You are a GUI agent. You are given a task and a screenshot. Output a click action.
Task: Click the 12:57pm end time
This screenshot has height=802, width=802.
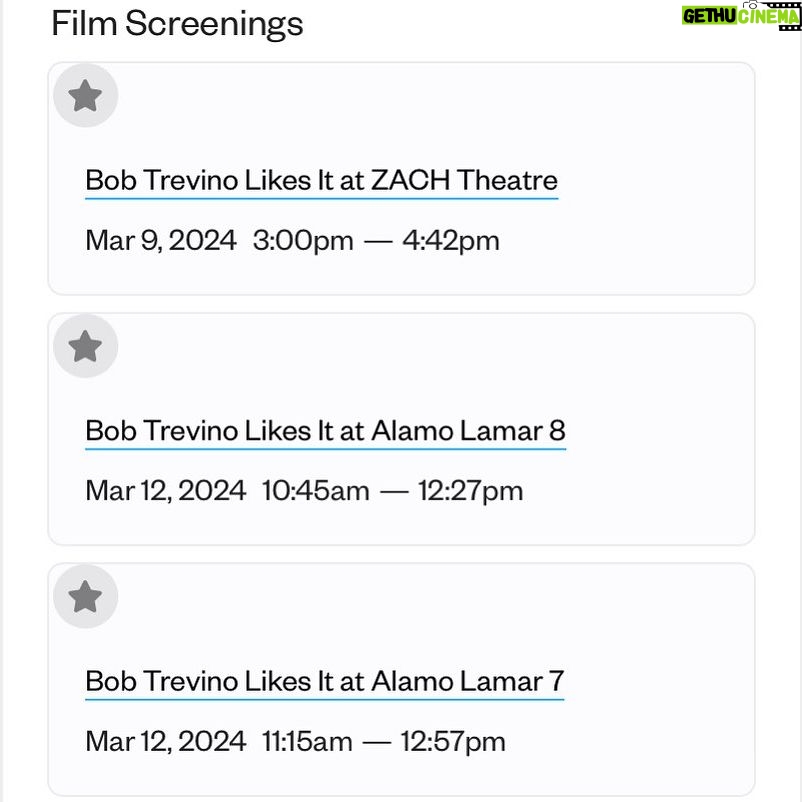click(453, 742)
